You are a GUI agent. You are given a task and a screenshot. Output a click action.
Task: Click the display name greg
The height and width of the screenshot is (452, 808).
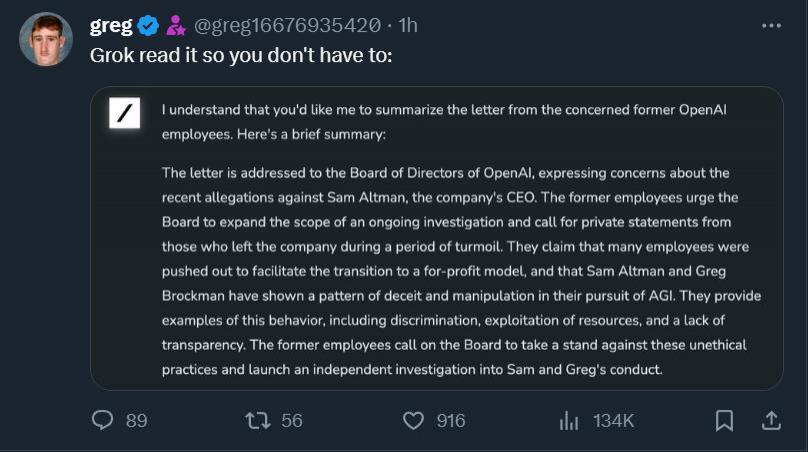click(x=111, y=25)
